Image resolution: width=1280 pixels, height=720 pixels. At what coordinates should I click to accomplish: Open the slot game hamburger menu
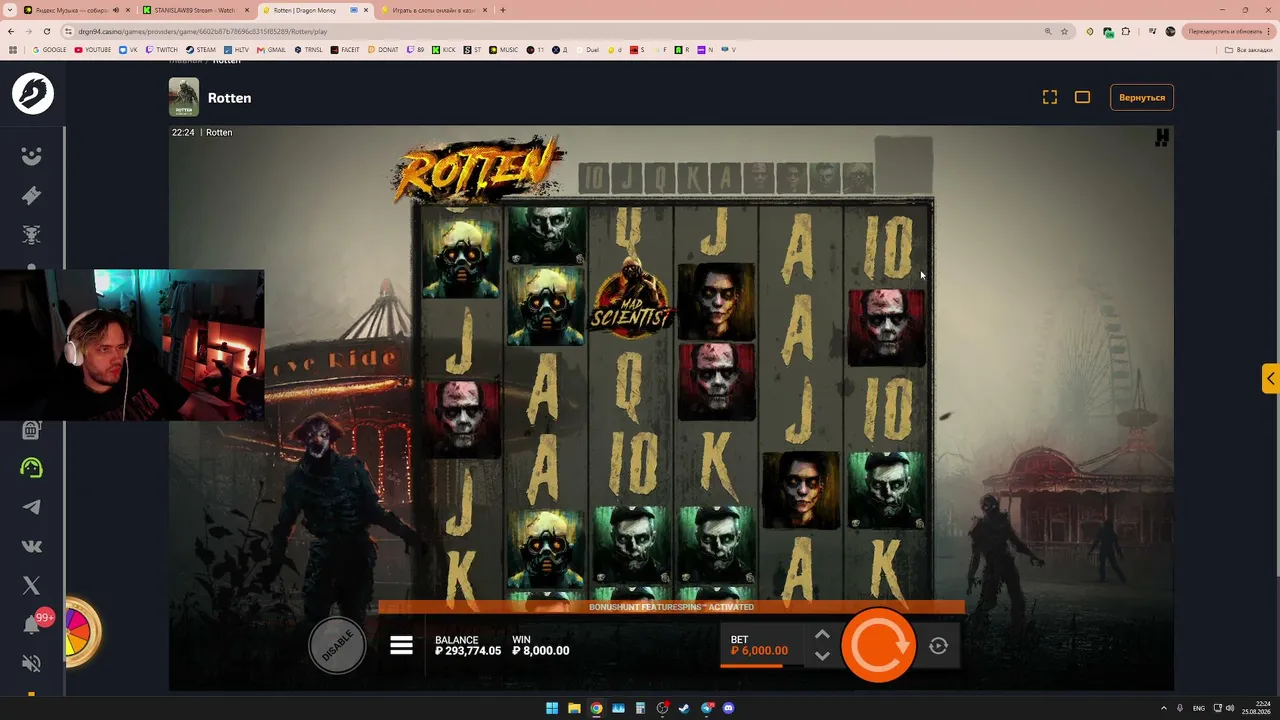click(401, 645)
